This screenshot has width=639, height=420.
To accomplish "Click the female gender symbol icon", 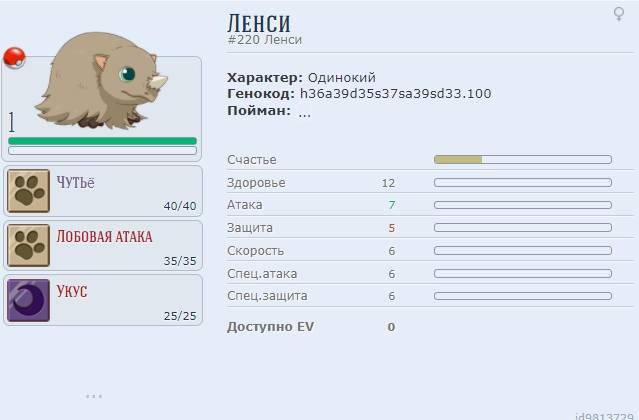I will (619, 14).
